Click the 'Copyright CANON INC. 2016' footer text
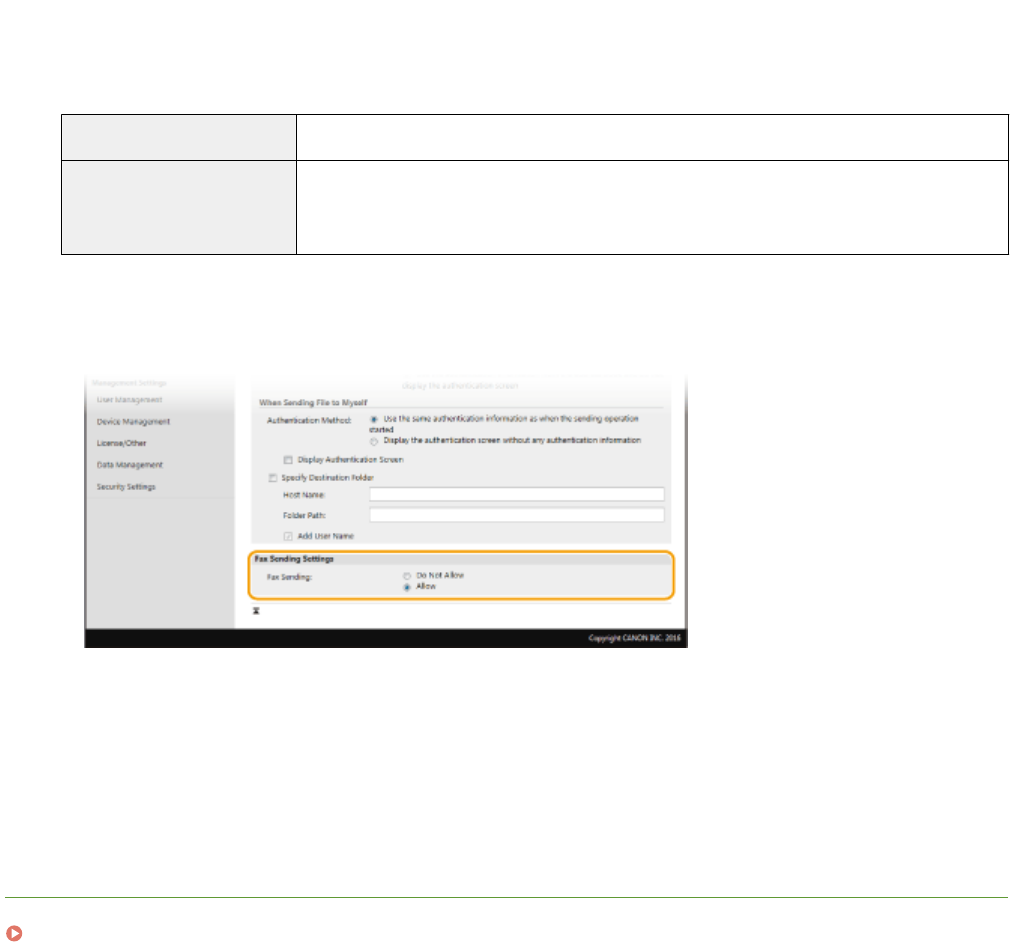The width and height of the screenshot is (1014, 943). pos(634,638)
